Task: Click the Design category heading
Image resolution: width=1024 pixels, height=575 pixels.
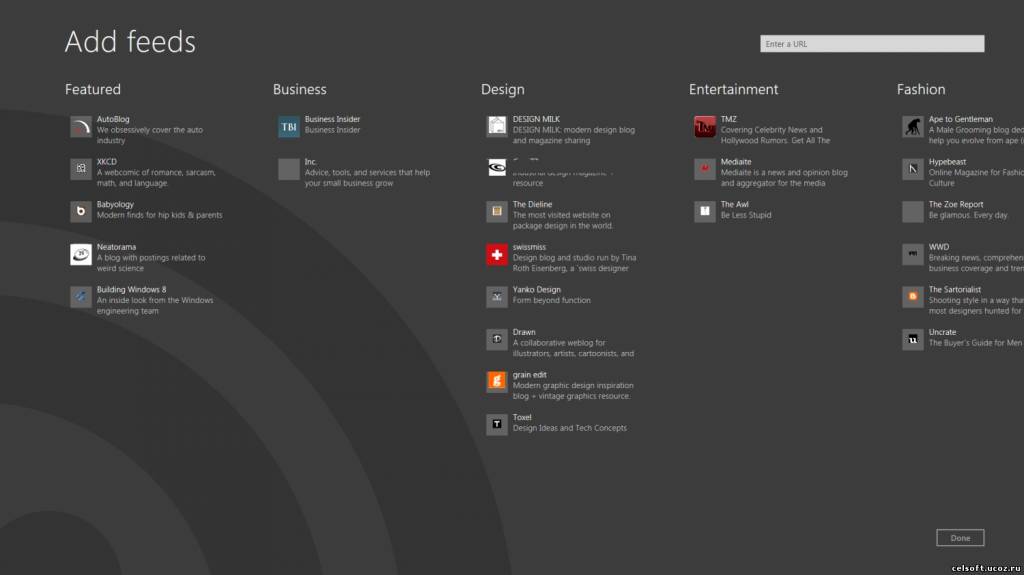Action: 503,89
